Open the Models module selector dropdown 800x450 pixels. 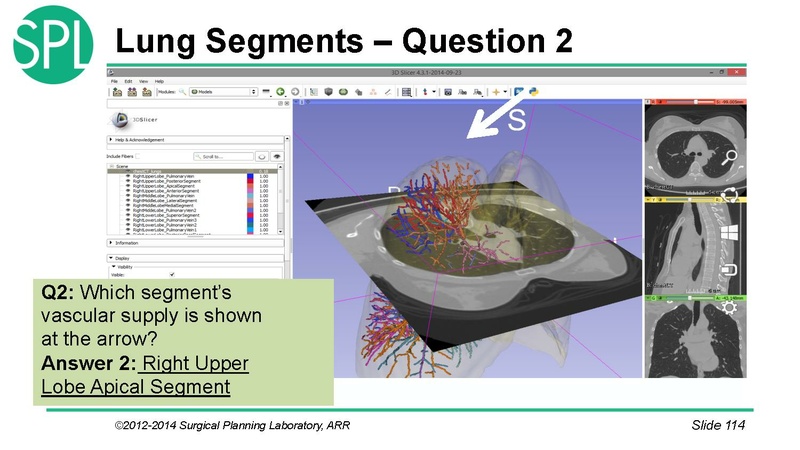(223, 92)
